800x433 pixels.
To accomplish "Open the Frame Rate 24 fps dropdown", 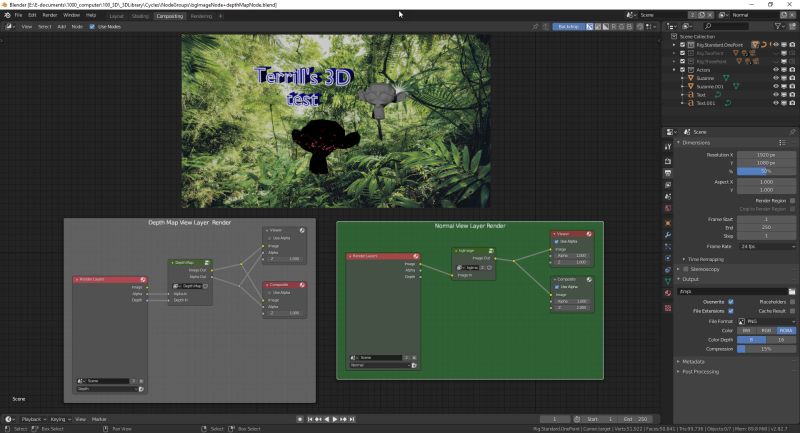I will coord(767,246).
